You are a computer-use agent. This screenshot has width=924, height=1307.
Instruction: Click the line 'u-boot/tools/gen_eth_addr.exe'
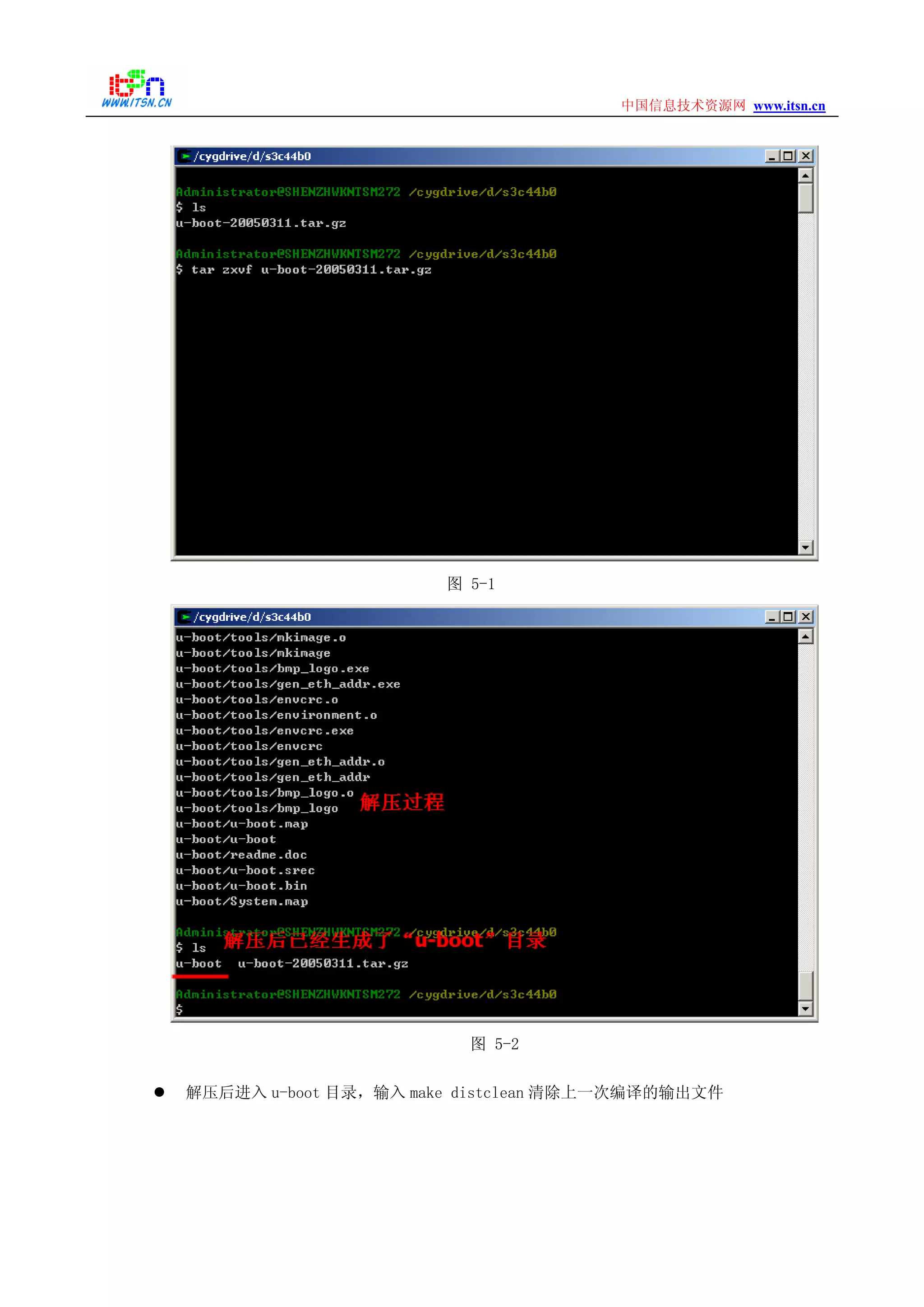tap(288, 684)
